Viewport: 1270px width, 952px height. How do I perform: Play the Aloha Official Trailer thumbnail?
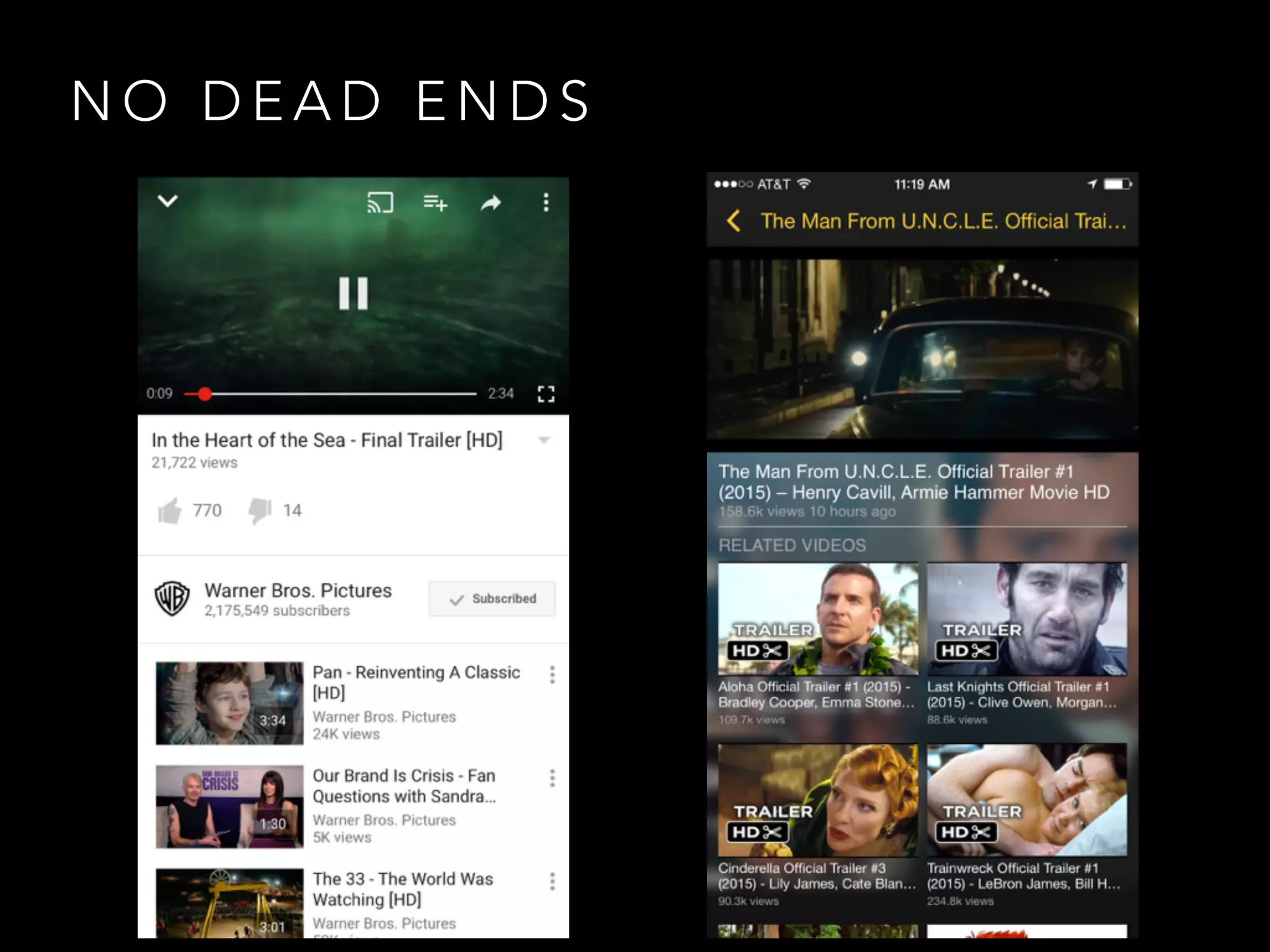click(x=817, y=619)
